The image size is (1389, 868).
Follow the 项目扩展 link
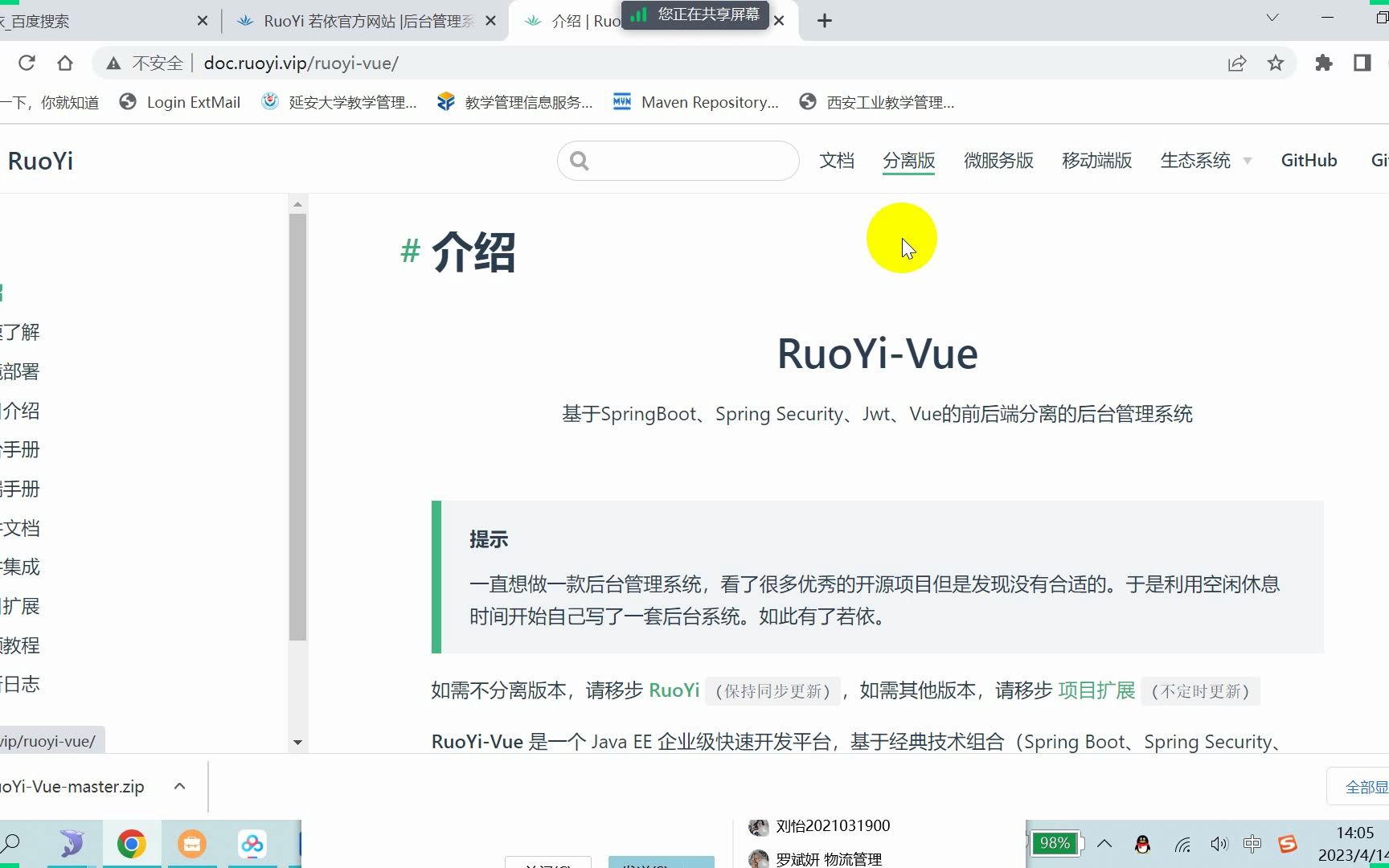point(1096,690)
